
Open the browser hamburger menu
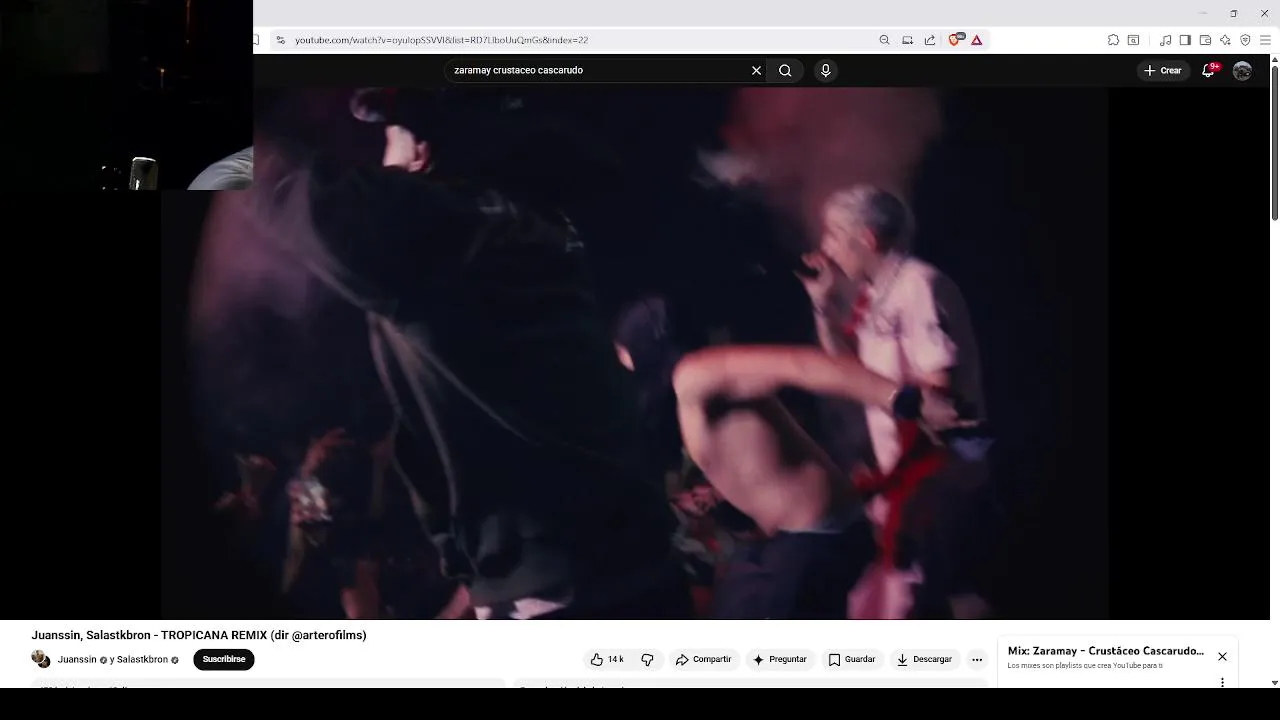tap(1265, 40)
